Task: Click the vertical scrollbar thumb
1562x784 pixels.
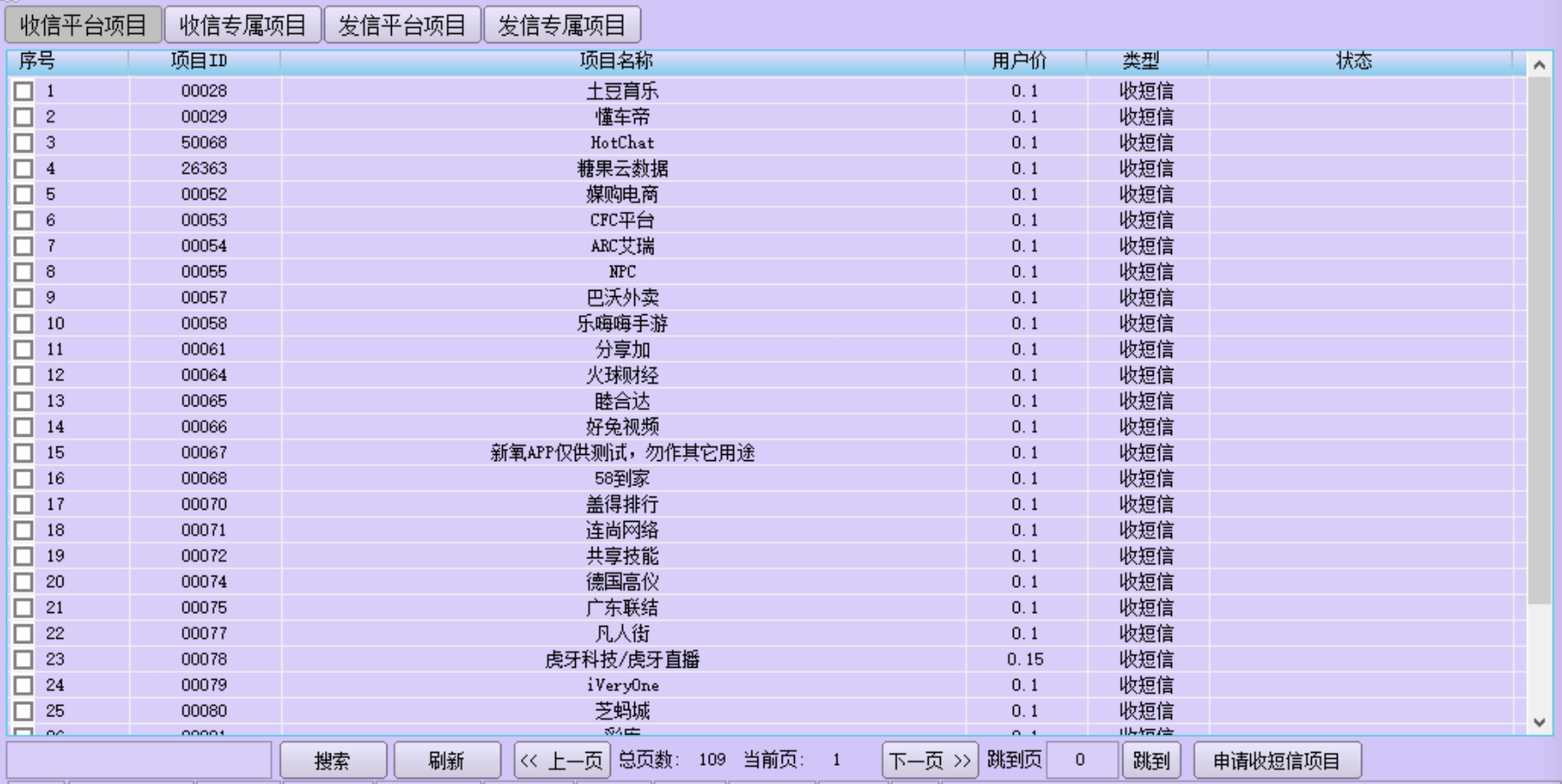Action: click(x=1539, y=340)
